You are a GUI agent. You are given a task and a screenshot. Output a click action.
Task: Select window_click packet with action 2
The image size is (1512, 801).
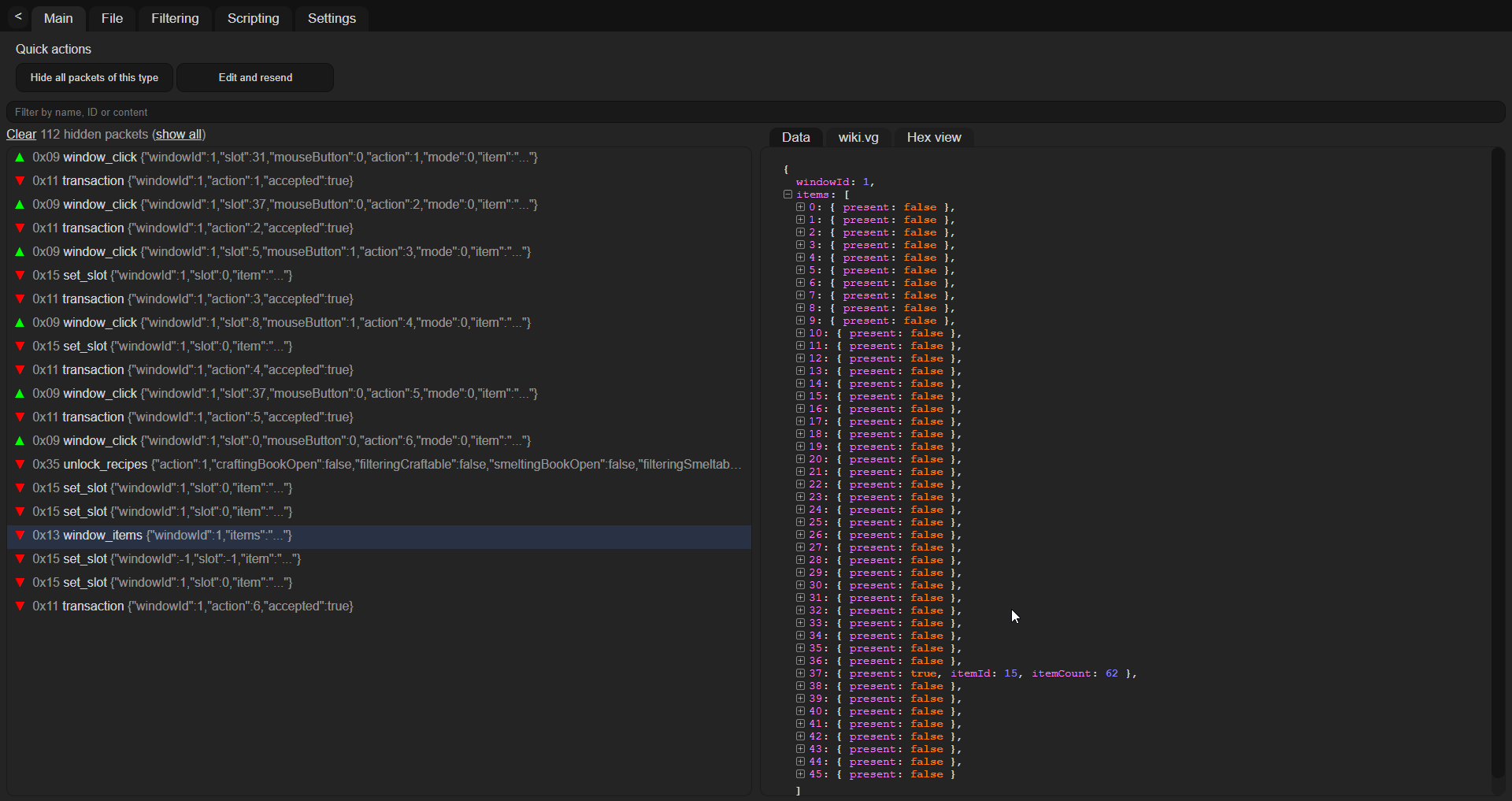[379, 205]
